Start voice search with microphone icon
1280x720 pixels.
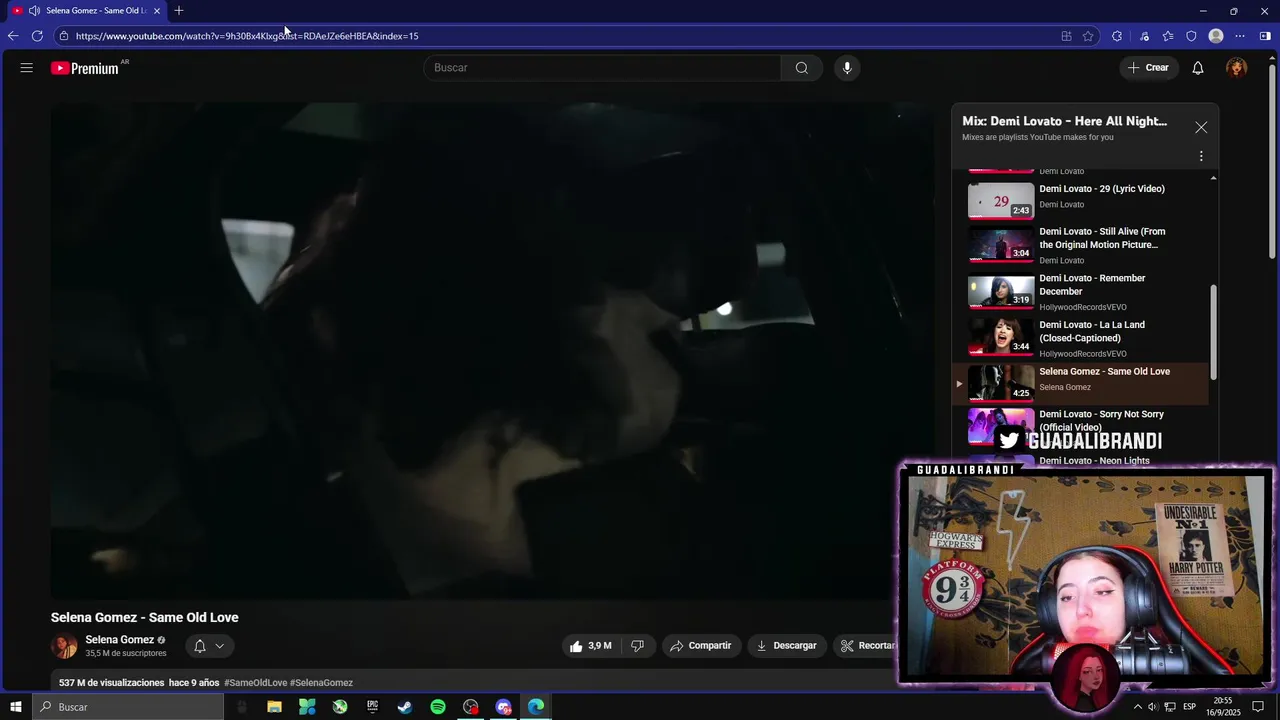847,68
